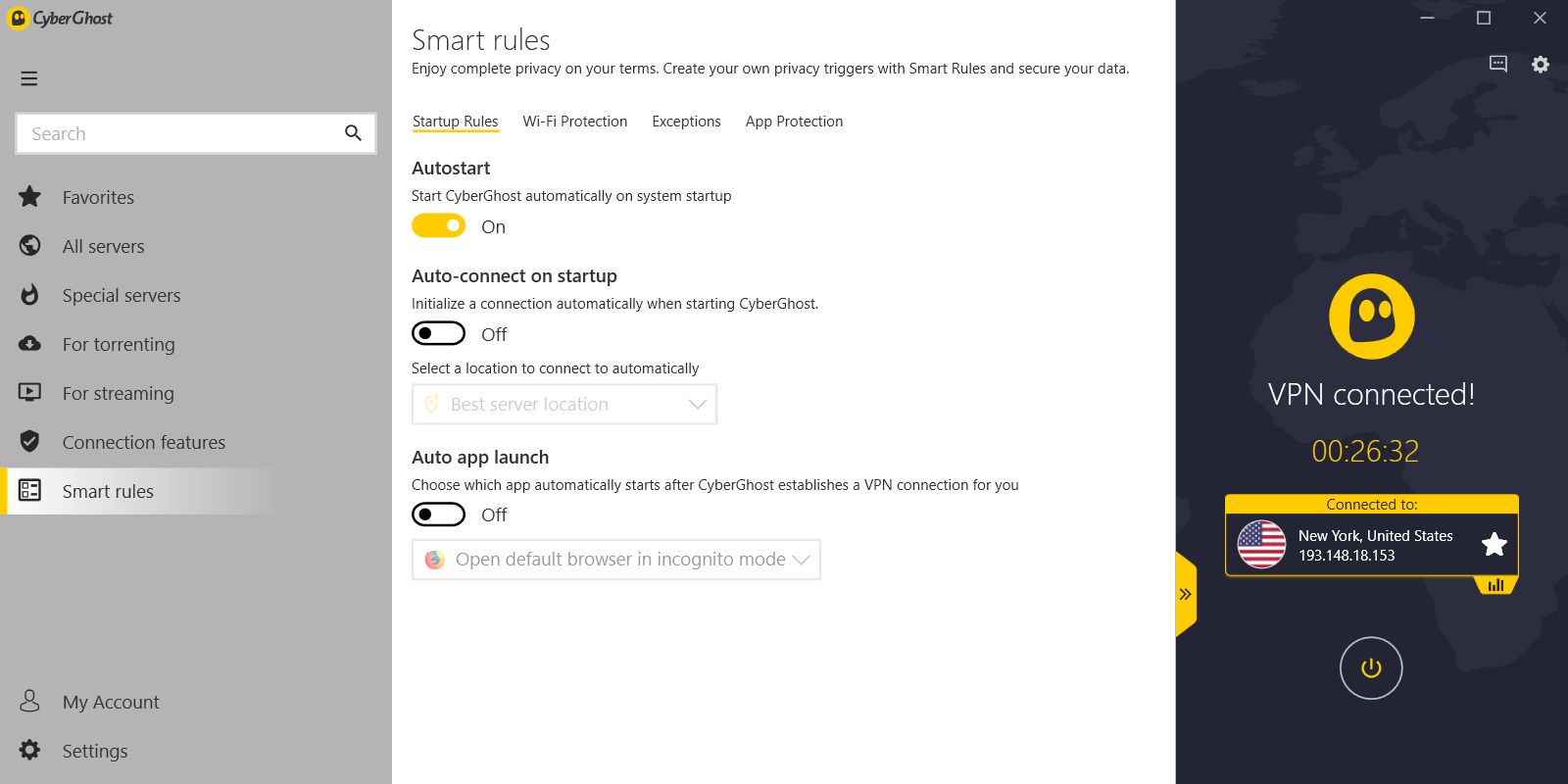Collapse the side panel with double-chevron arrow
The image size is (1568, 784).
(x=1185, y=594)
